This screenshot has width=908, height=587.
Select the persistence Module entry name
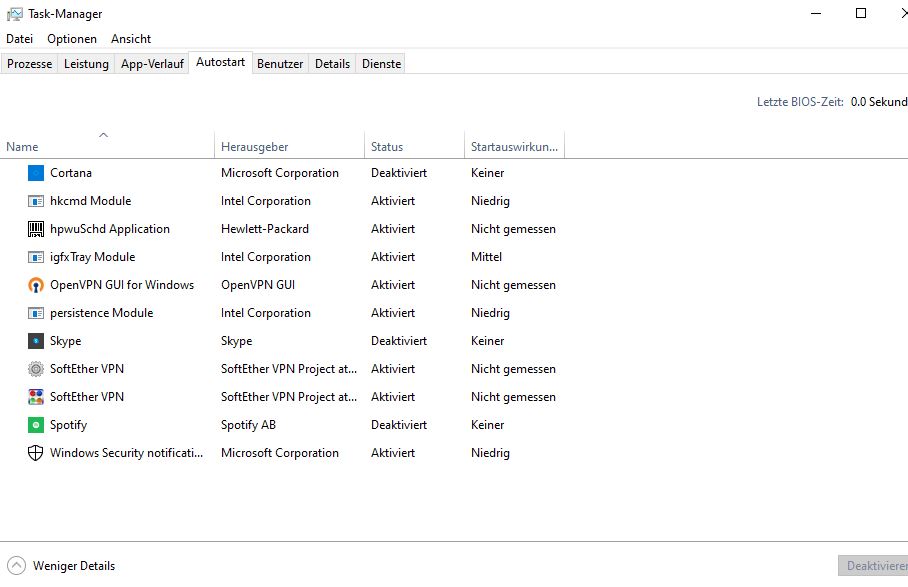[102, 313]
